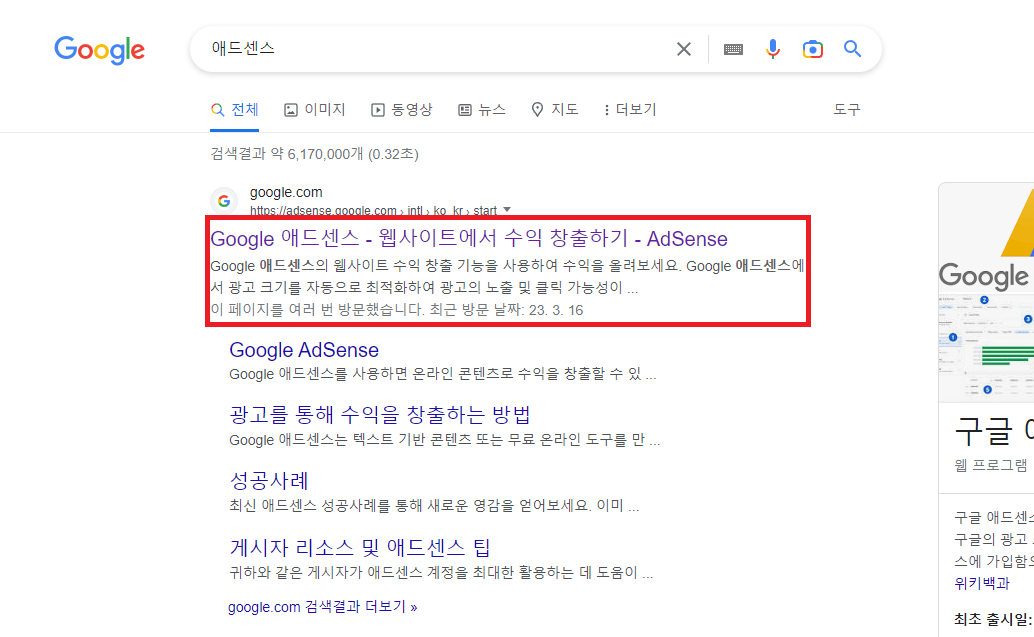Select the 전체 tab
The height and width of the screenshot is (637, 1034).
(x=235, y=109)
